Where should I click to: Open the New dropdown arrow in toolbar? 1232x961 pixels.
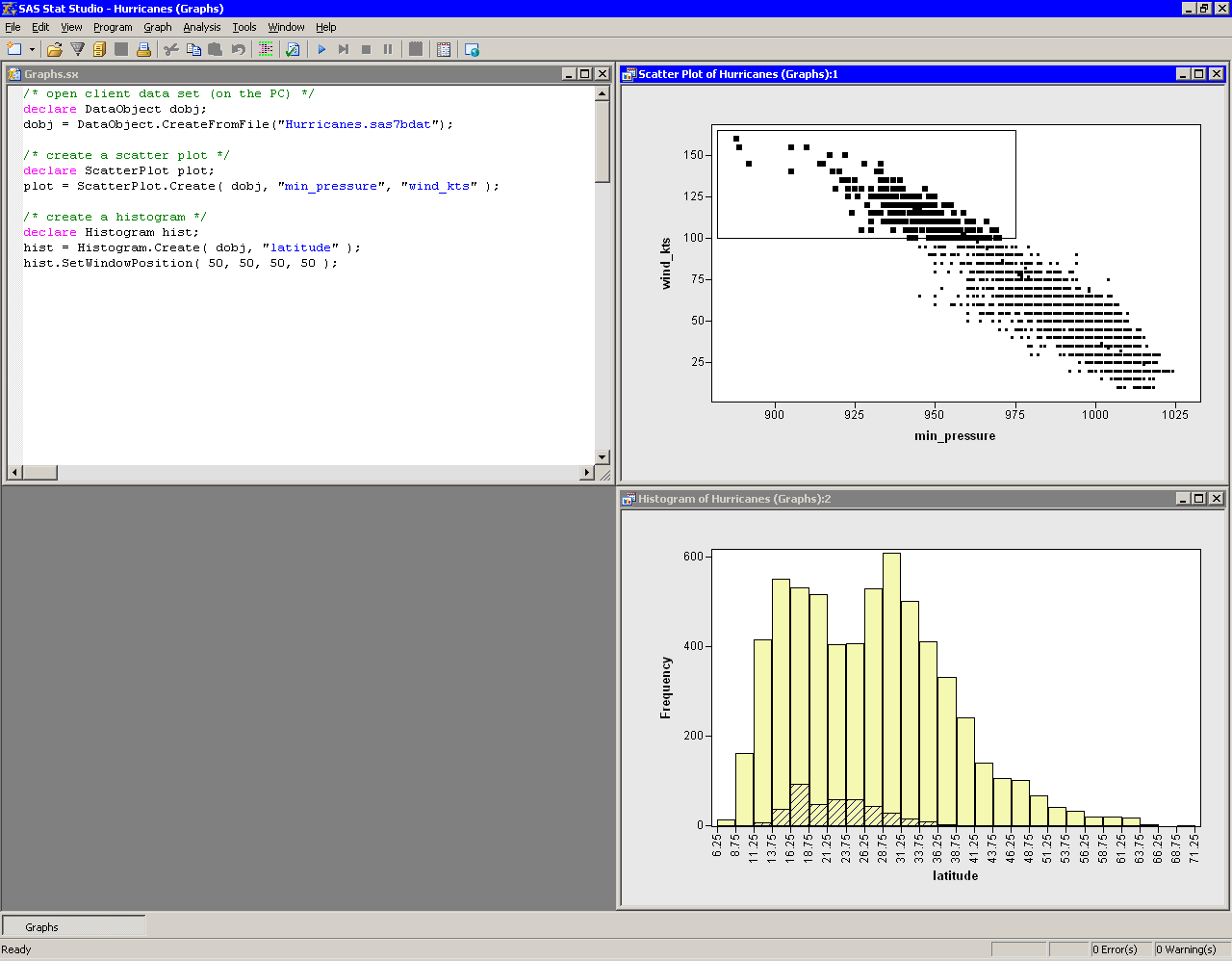pyautogui.click(x=32, y=49)
